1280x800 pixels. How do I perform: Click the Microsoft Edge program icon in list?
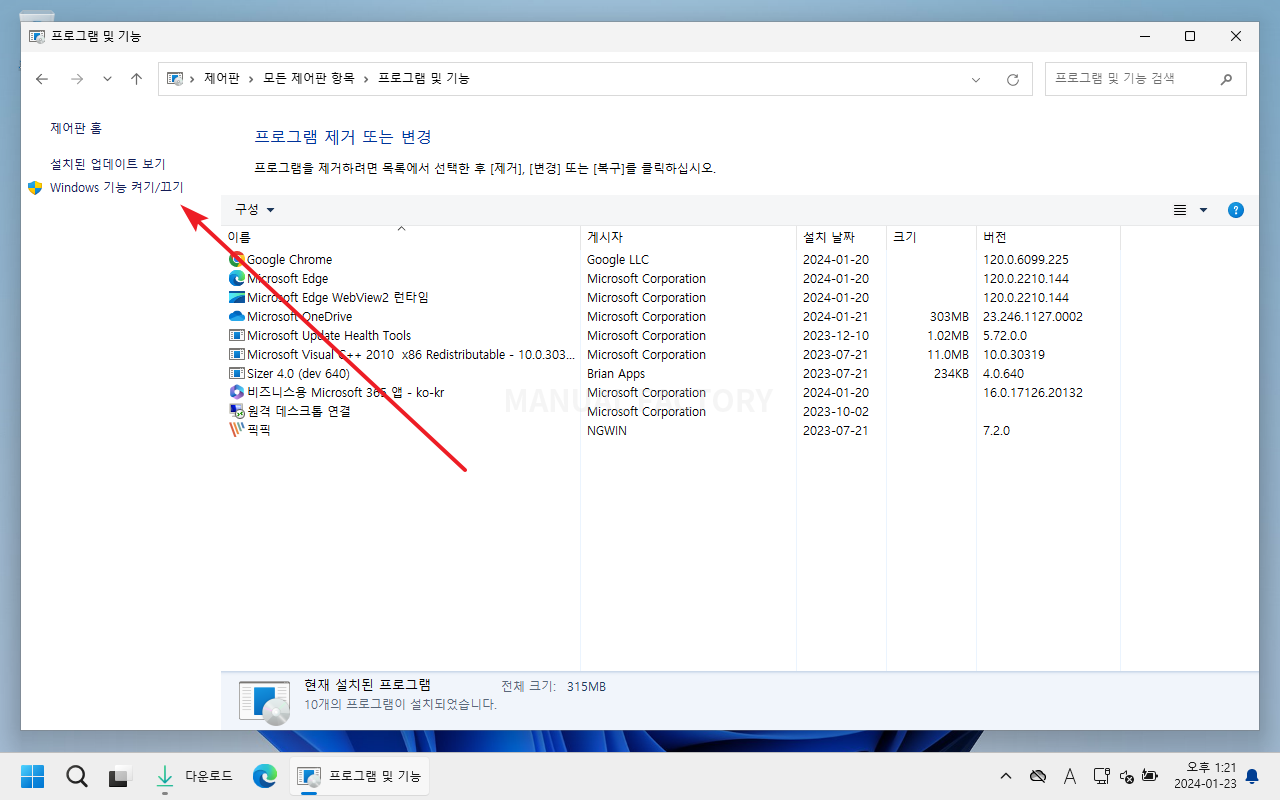pyautogui.click(x=237, y=279)
